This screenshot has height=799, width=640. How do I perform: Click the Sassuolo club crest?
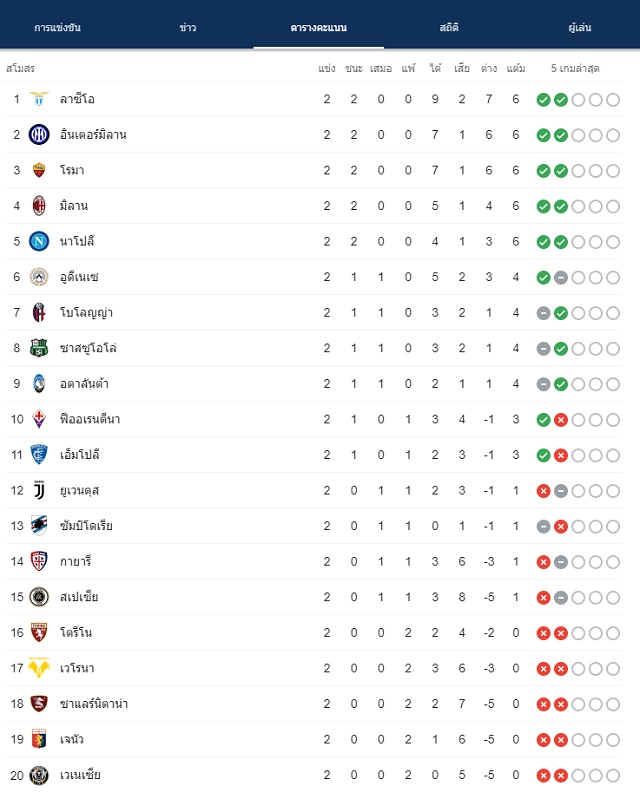click(39, 348)
